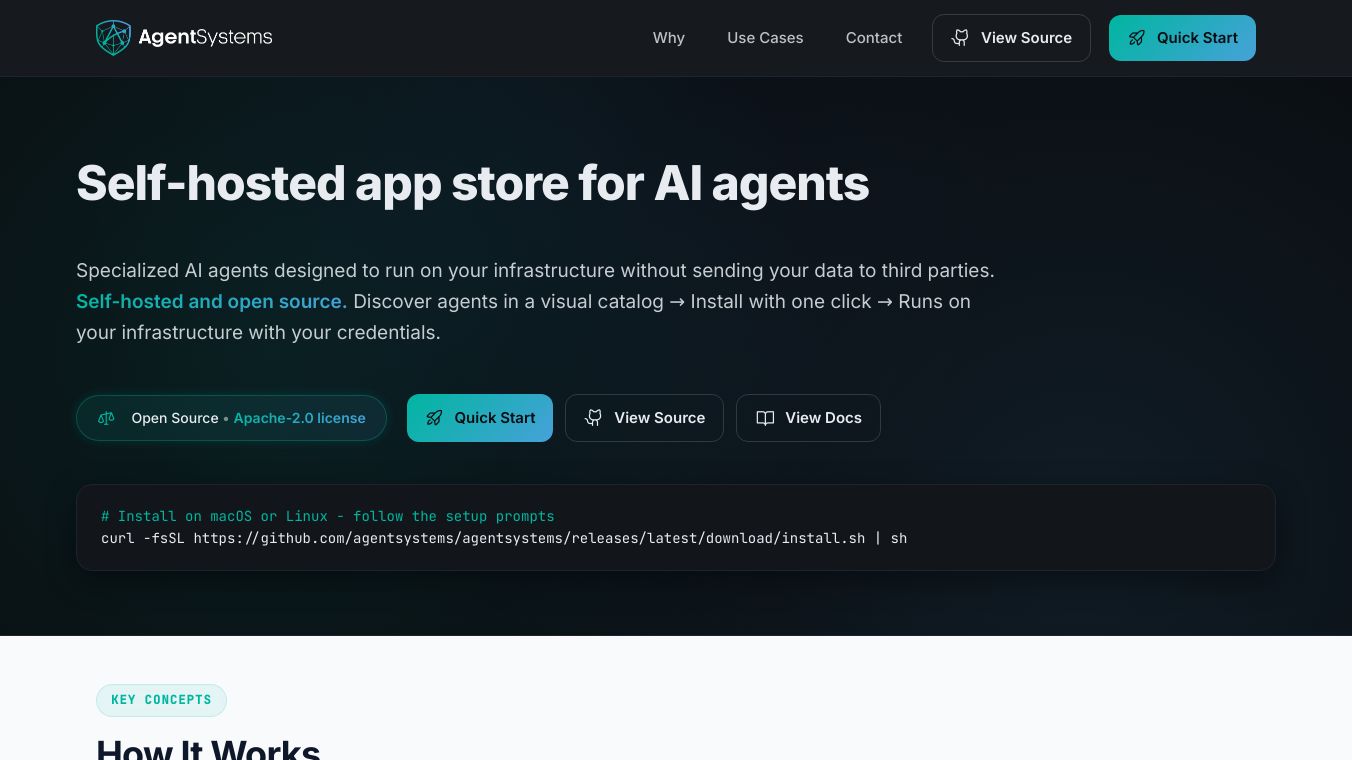The height and width of the screenshot is (760, 1352).
Task: Click the AgentSystems shield logo icon
Action: click(113, 38)
